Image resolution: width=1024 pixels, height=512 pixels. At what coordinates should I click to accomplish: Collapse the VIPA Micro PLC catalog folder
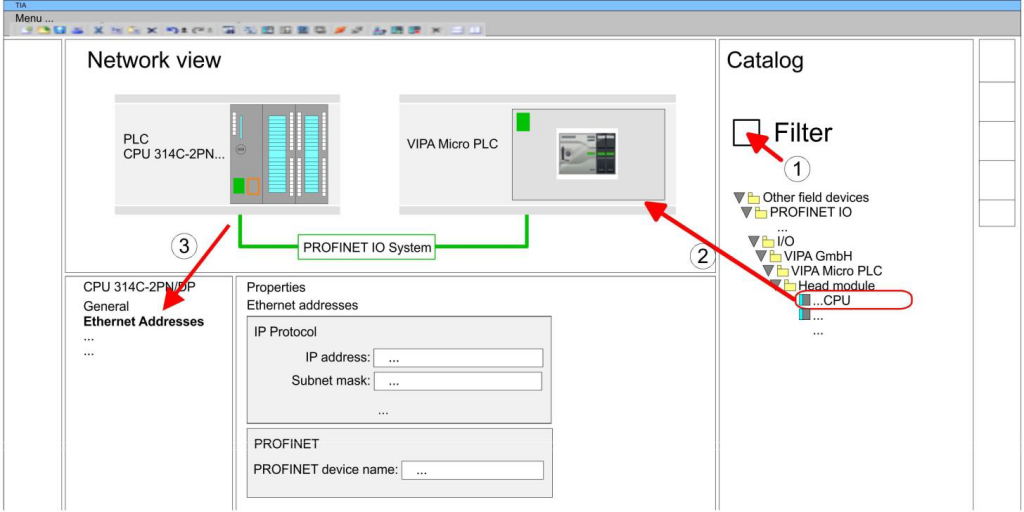(x=768, y=270)
